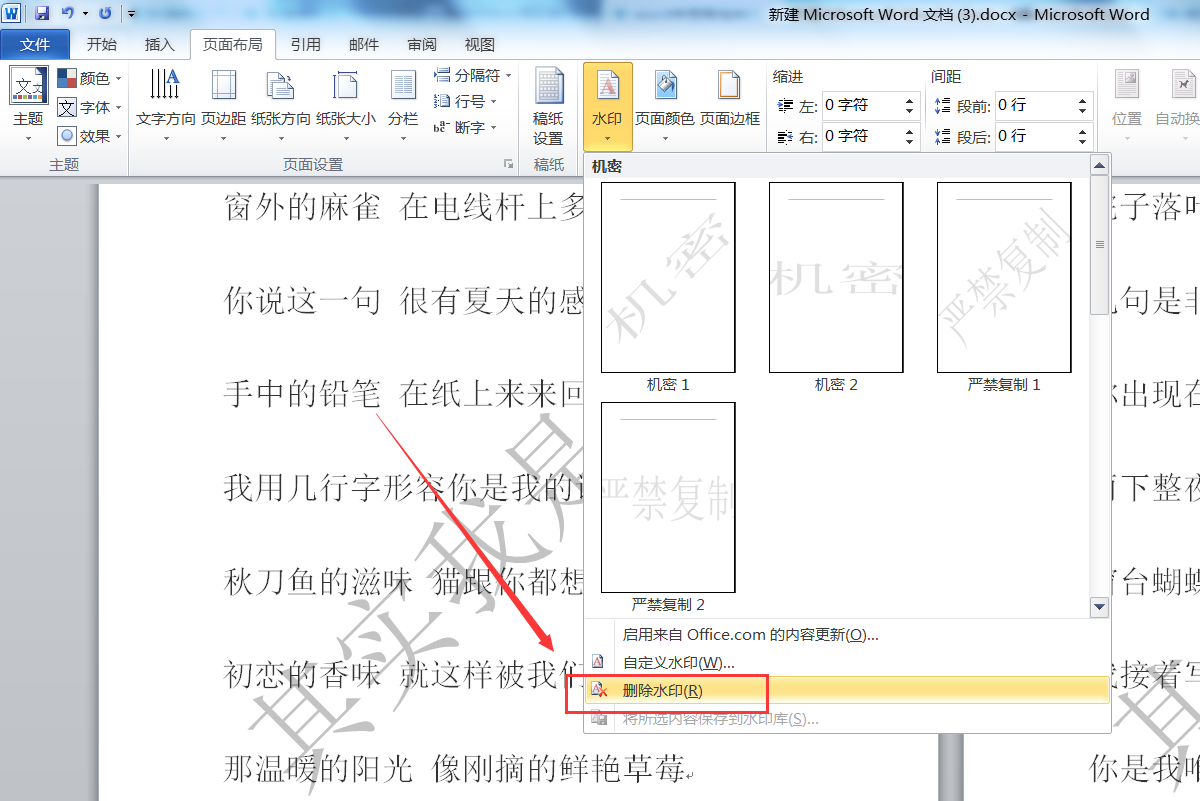This screenshot has height=801, width=1200.
Task: Click the 文件 file button
Action: 35,44
